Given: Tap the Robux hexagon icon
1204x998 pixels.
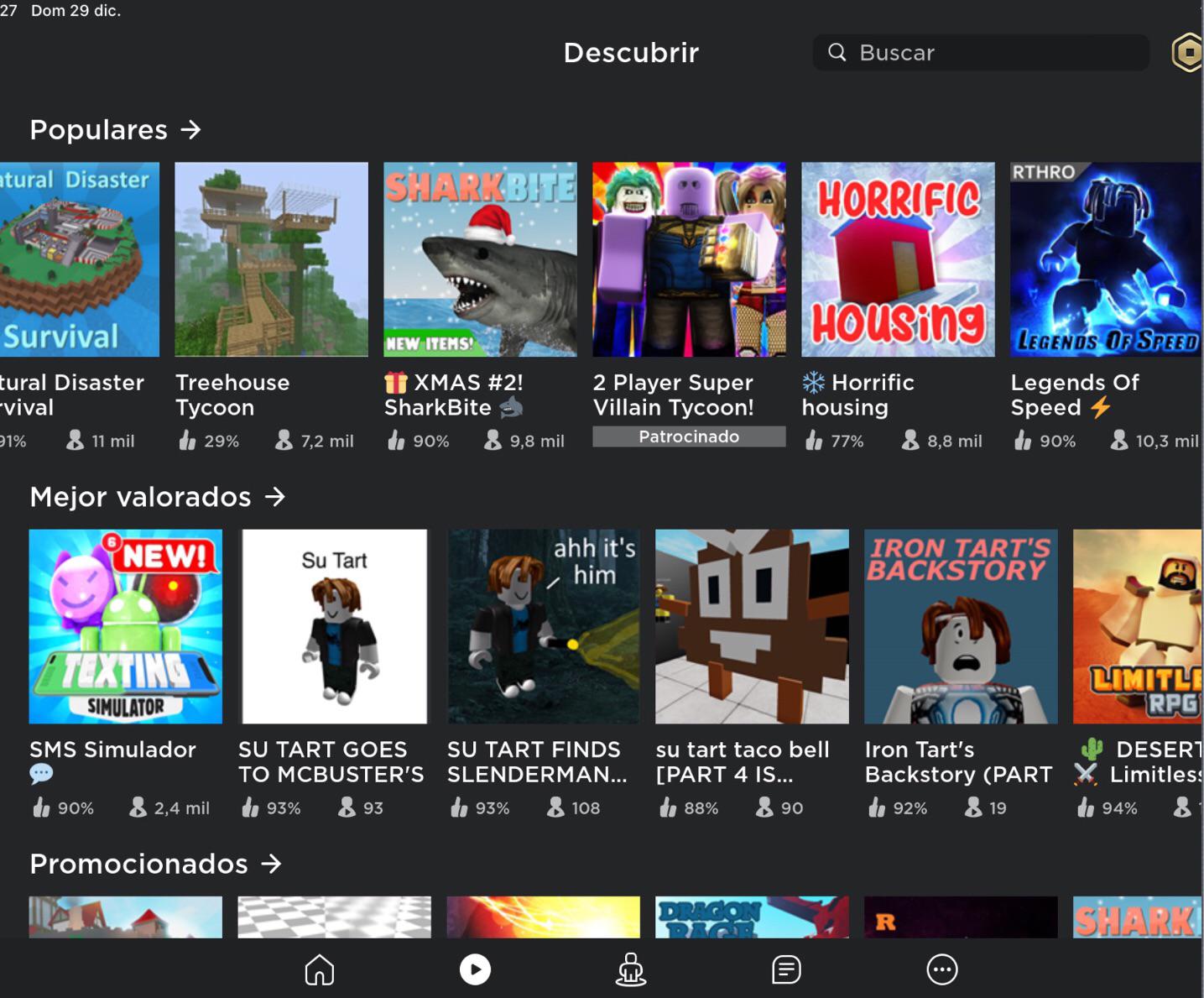Looking at the screenshot, I should (x=1187, y=53).
